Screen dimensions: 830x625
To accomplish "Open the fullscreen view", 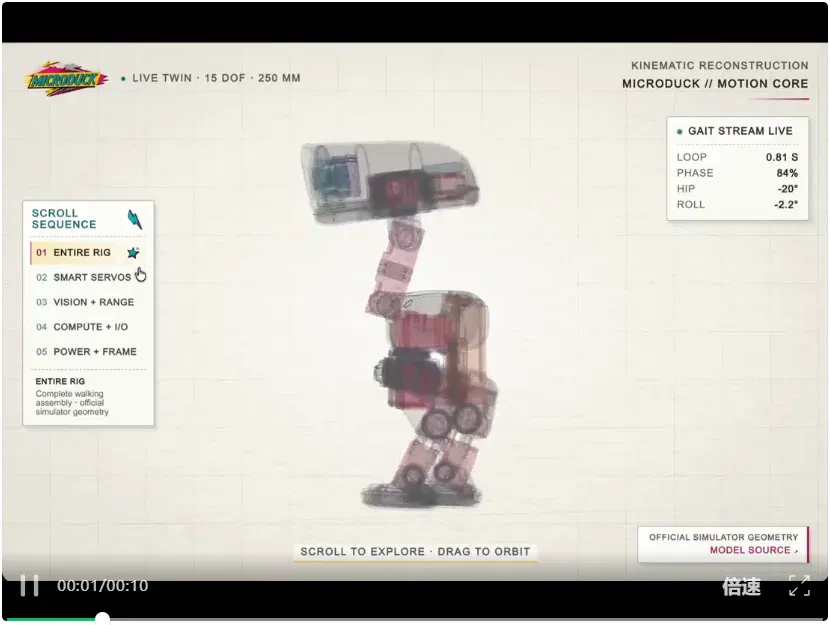I will pyautogui.click(x=799, y=586).
